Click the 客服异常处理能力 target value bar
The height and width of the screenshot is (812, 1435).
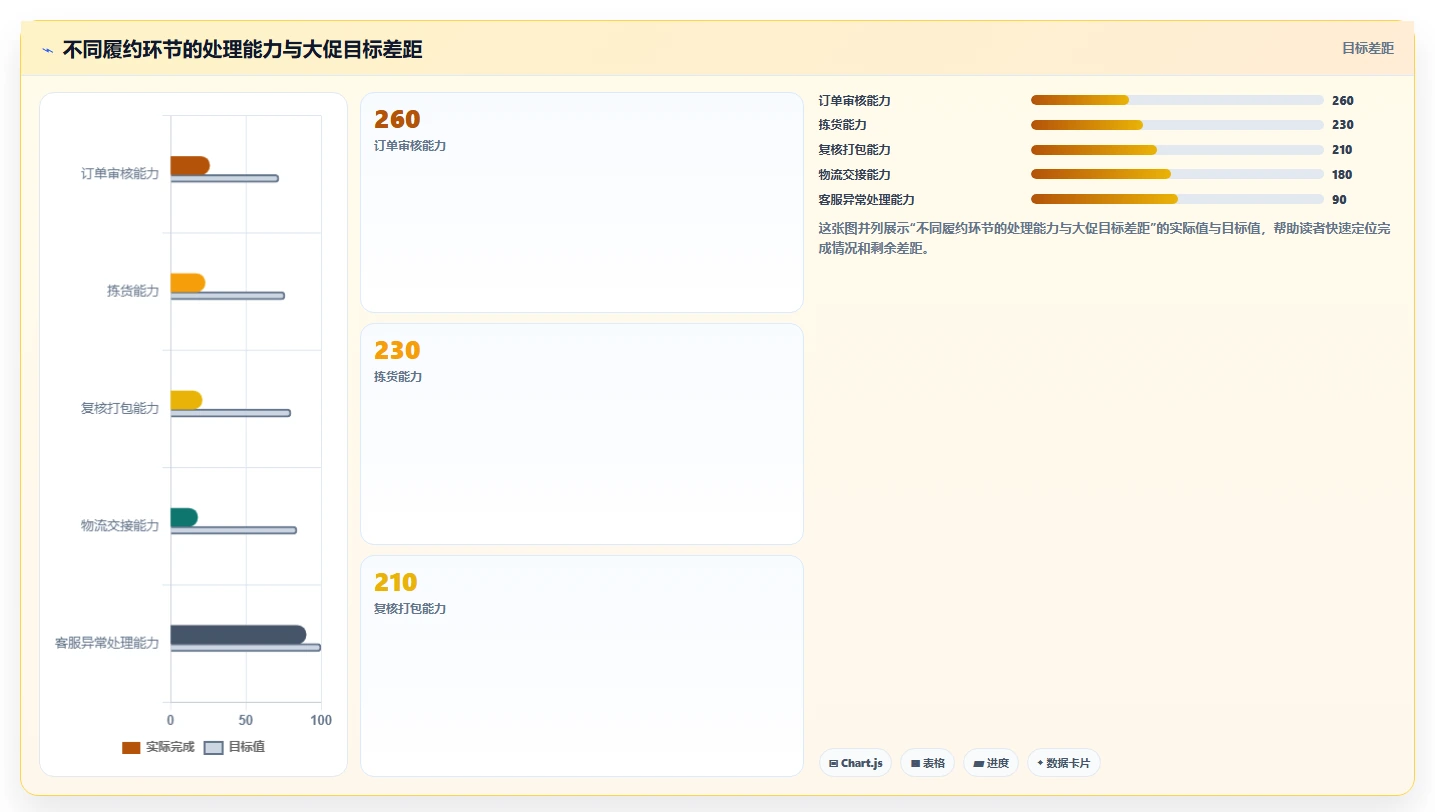pos(246,647)
